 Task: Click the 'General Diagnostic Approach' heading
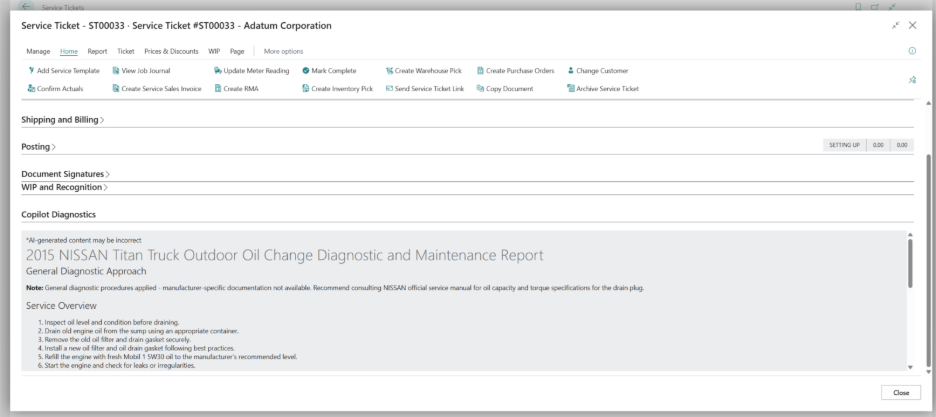click(87, 271)
